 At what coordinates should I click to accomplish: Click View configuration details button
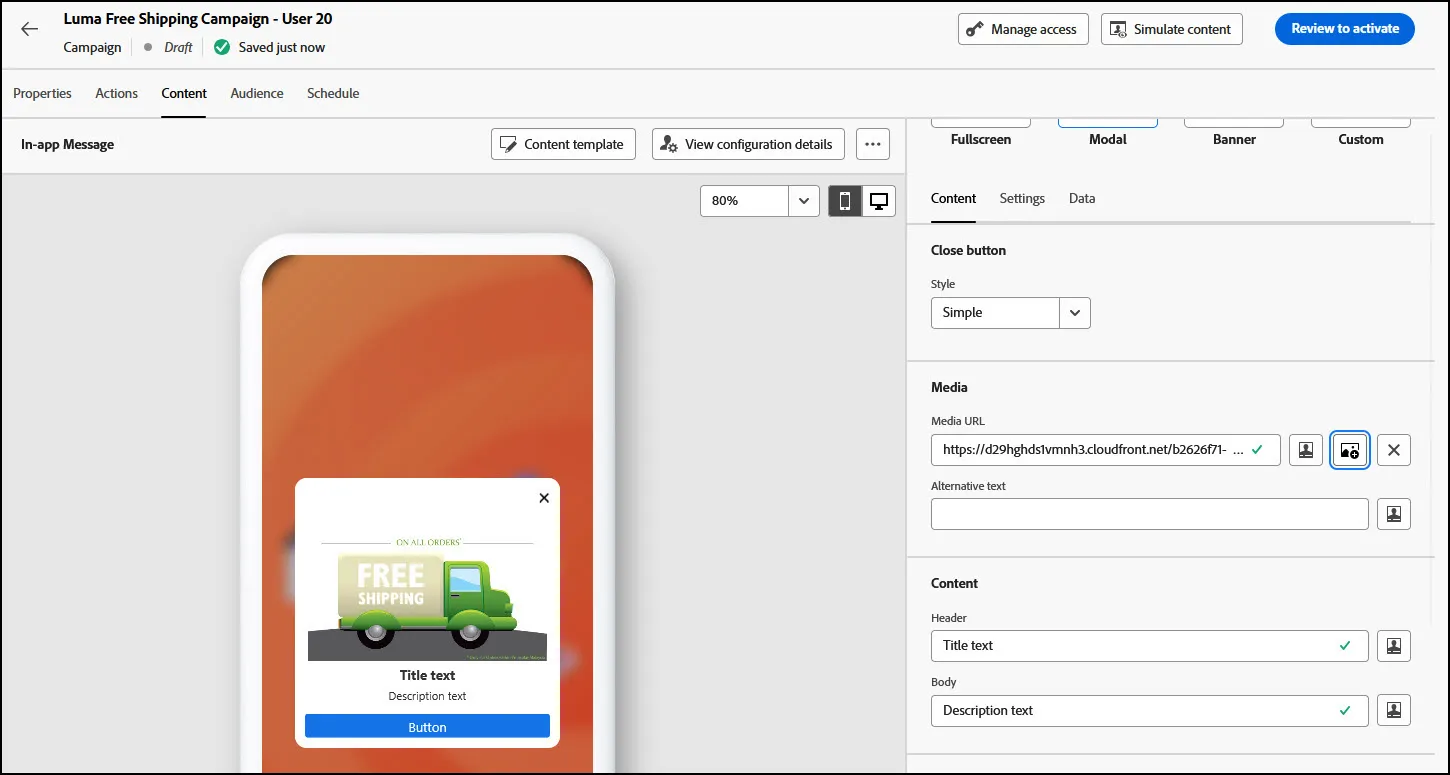point(748,144)
